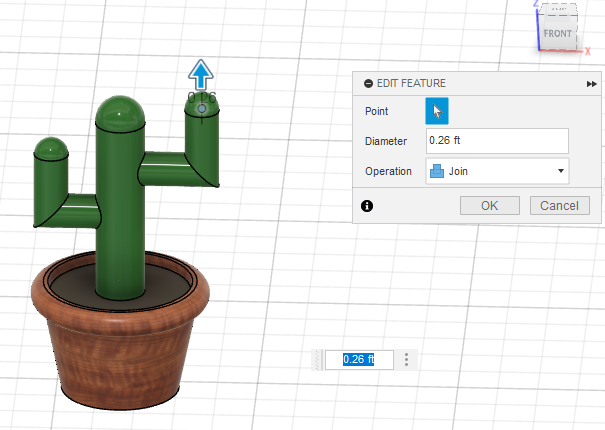The width and height of the screenshot is (605, 430).
Task: Click the Diameter field in Edit Feature
Action: [x=497, y=141]
